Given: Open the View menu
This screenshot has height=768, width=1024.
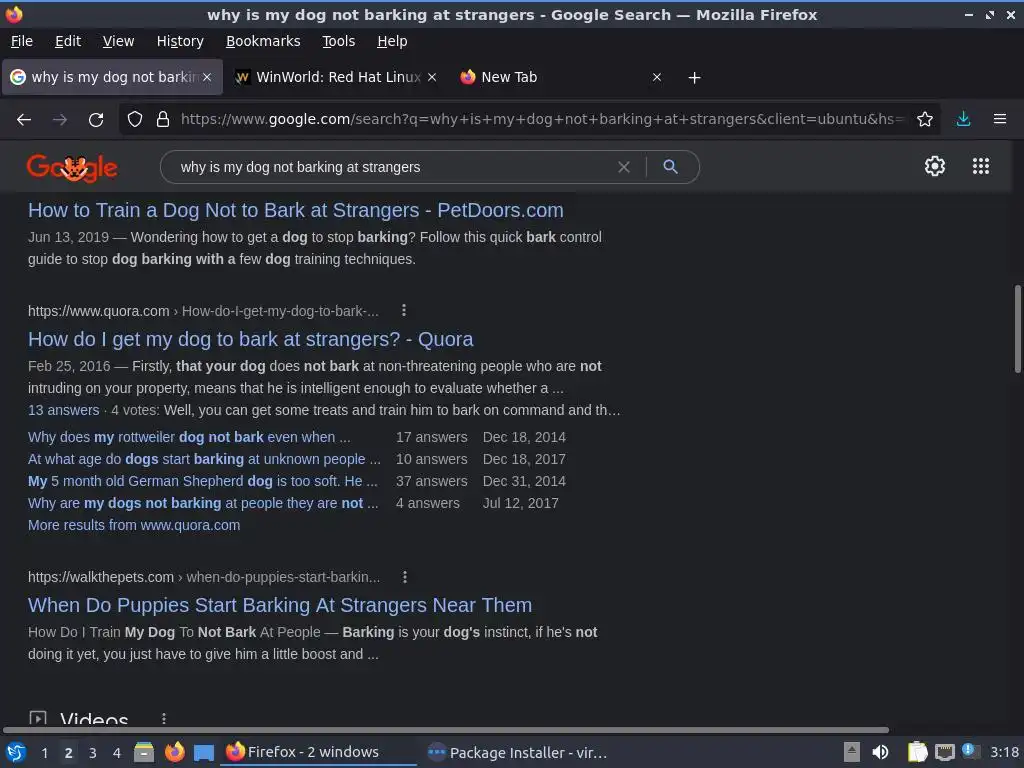Looking at the screenshot, I should [118, 41].
